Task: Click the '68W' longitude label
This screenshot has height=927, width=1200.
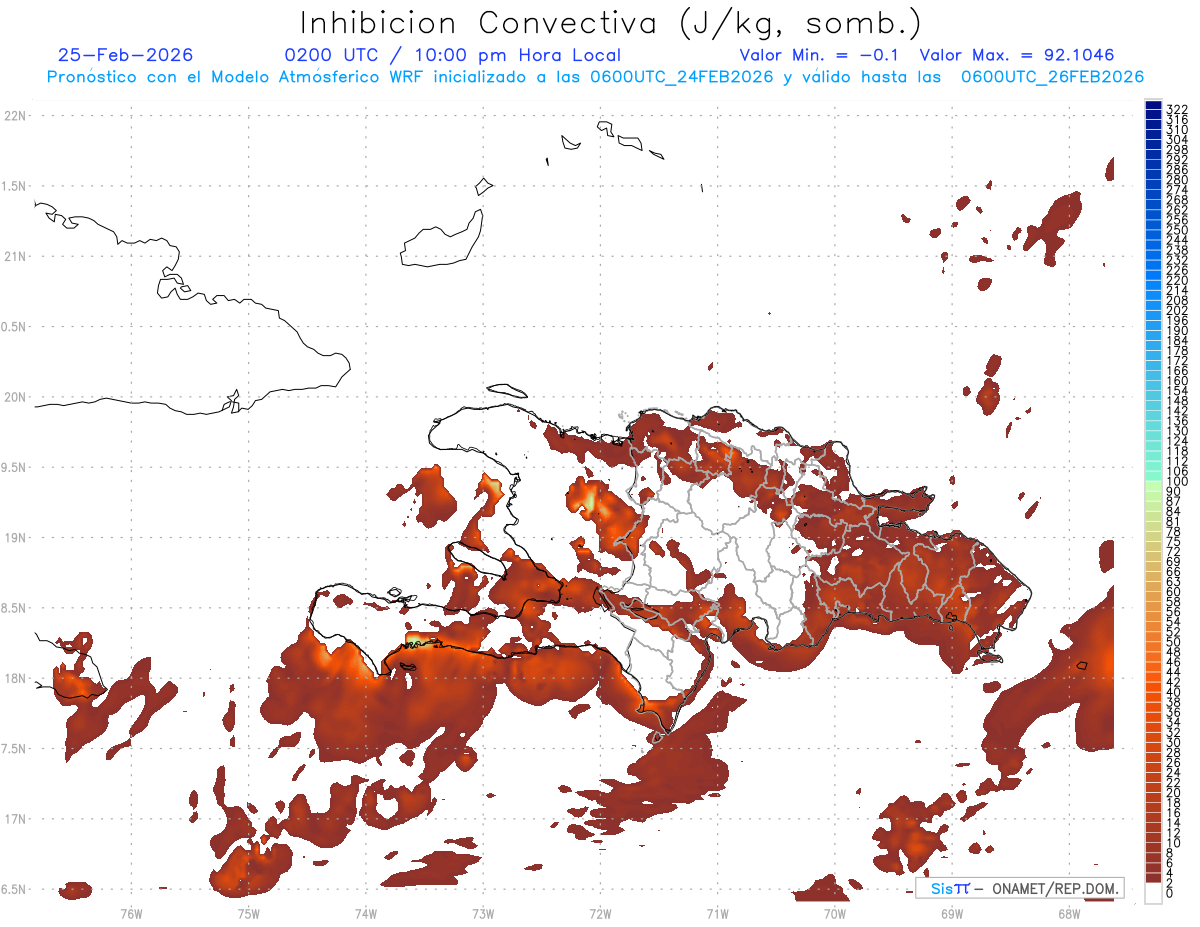Action: (x=1069, y=913)
